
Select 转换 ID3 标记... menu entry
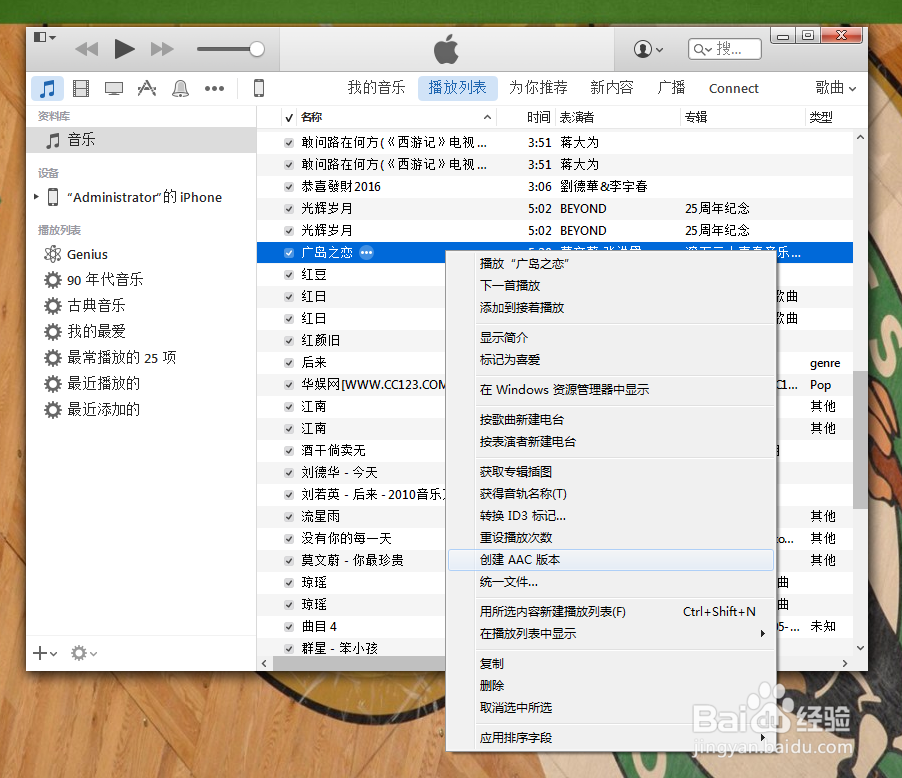click(x=610, y=516)
